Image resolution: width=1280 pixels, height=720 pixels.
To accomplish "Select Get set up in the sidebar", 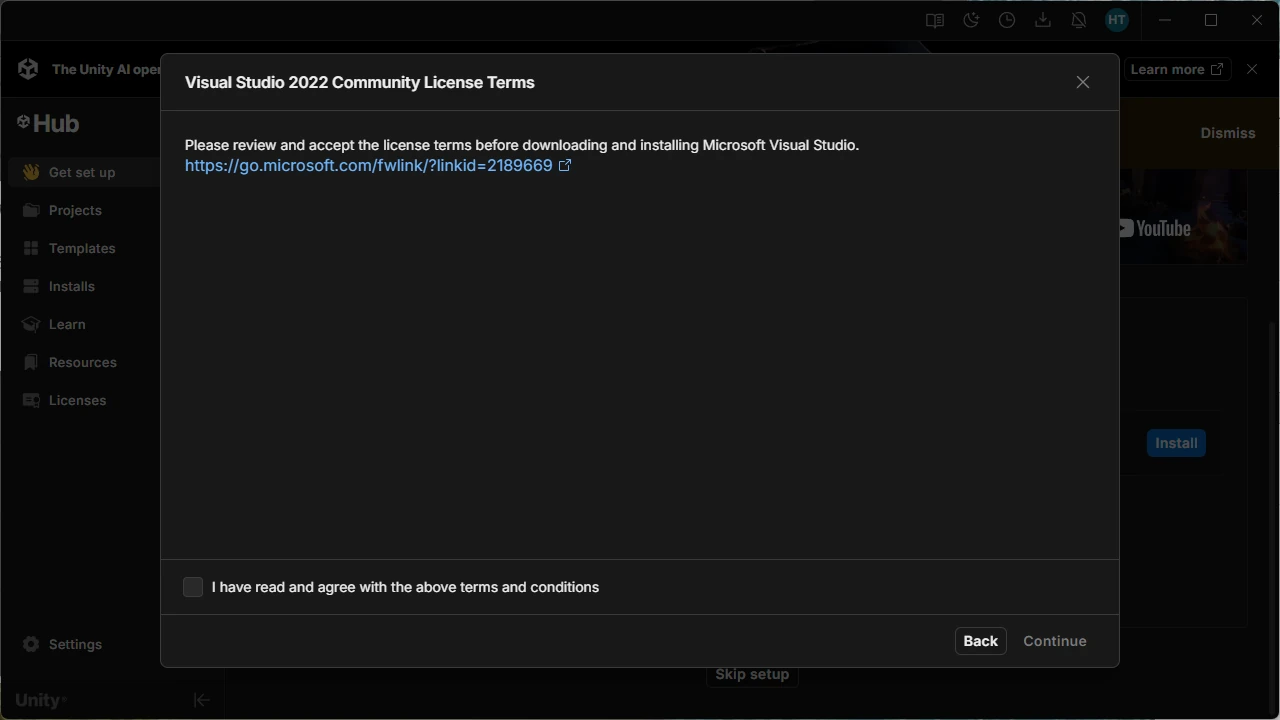I will point(84,172).
